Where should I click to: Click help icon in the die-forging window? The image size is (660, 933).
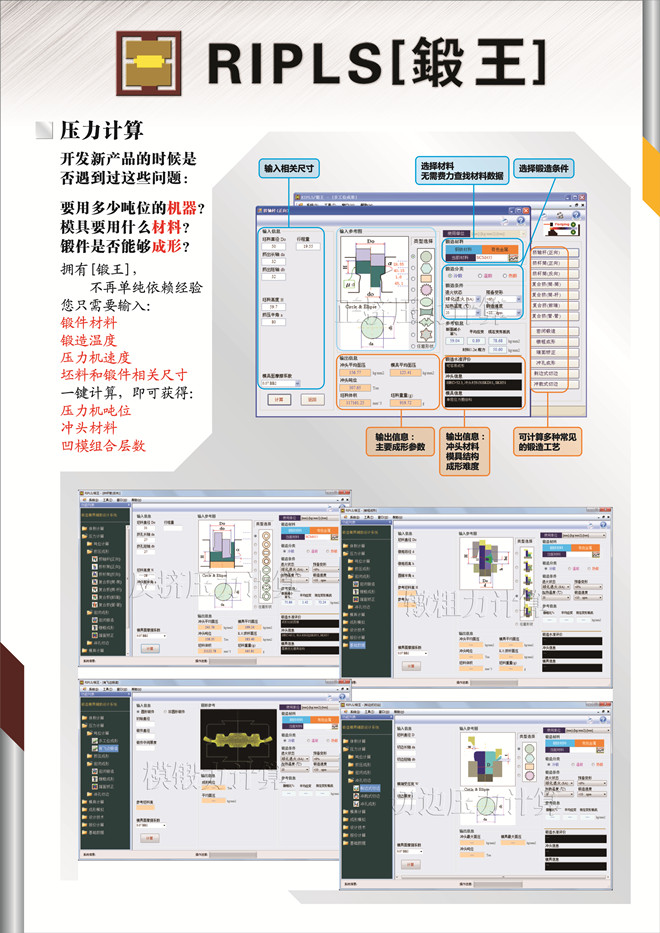coord(342,697)
